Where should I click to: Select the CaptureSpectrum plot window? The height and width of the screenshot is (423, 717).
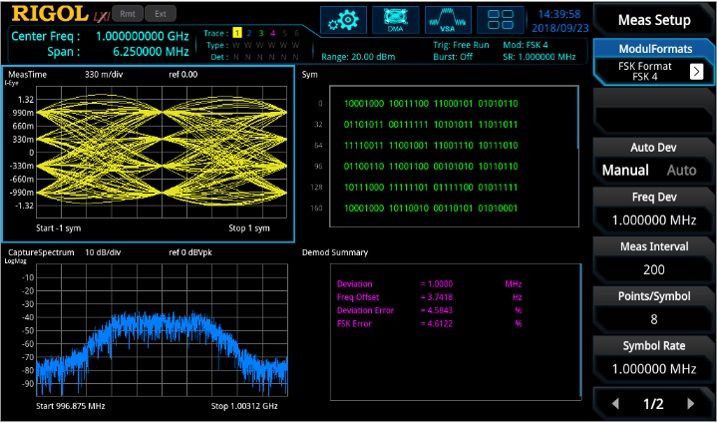(150, 330)
